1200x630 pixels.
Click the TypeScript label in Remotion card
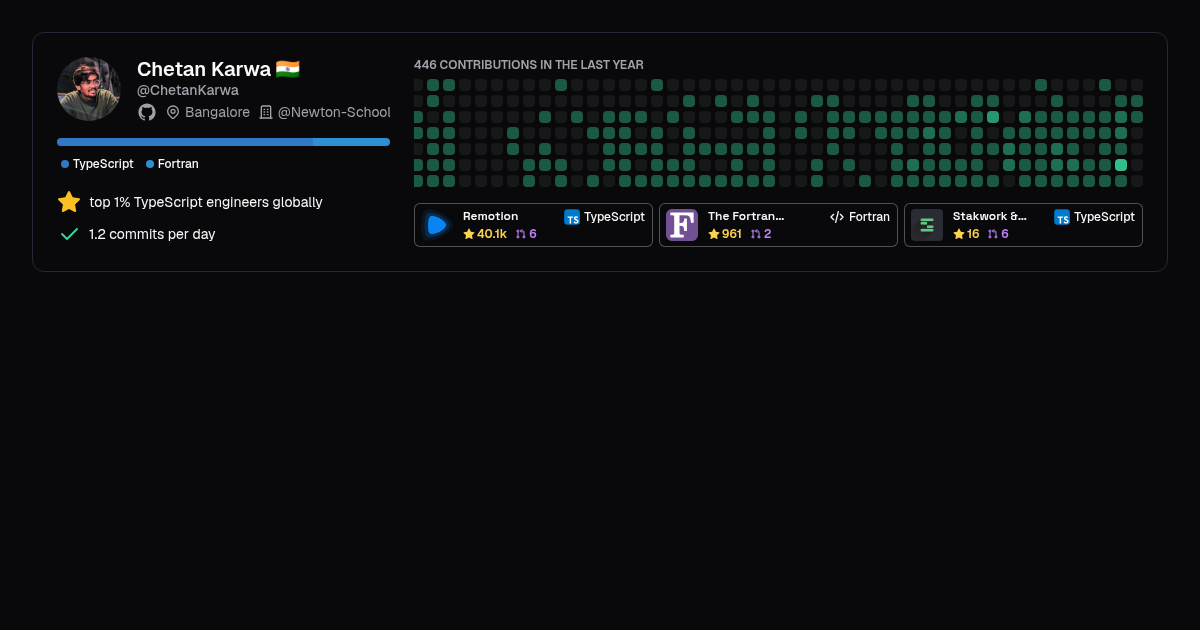coord(614,217)
